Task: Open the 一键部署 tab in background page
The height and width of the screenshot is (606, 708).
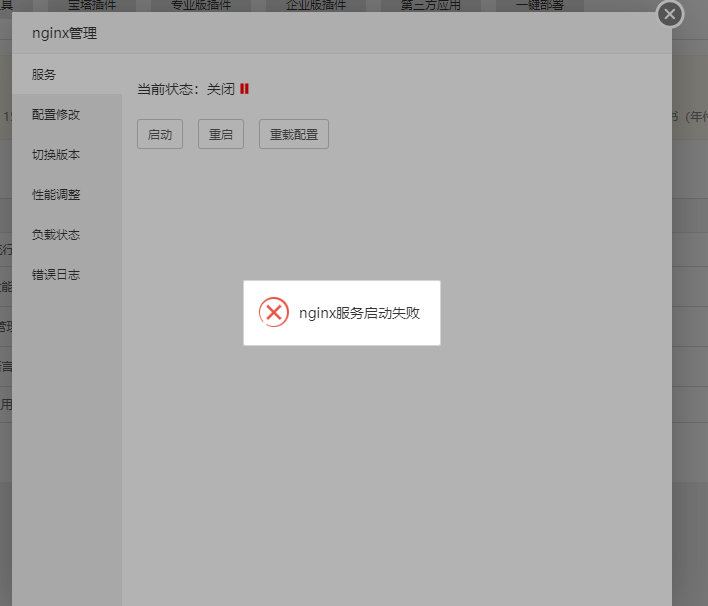Action: (x=540, y=5)
